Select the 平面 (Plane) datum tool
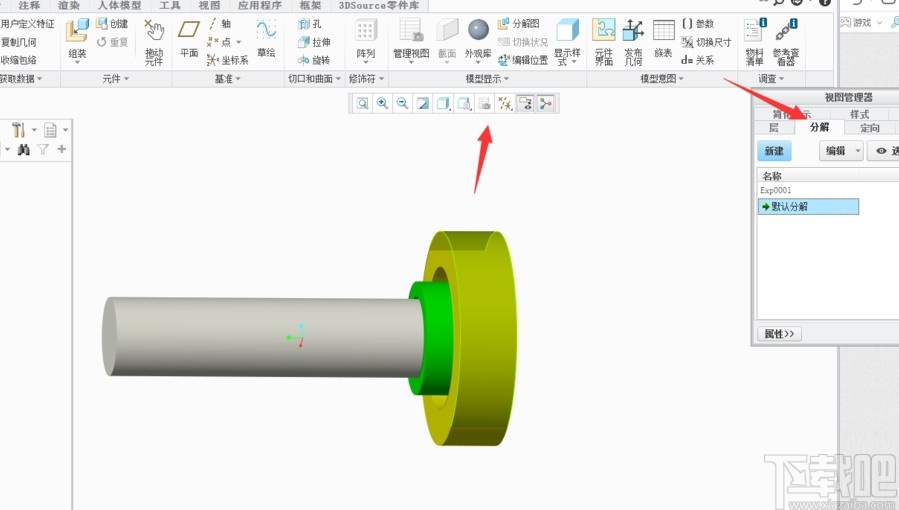The image size is (899, 510). (189, 38)
